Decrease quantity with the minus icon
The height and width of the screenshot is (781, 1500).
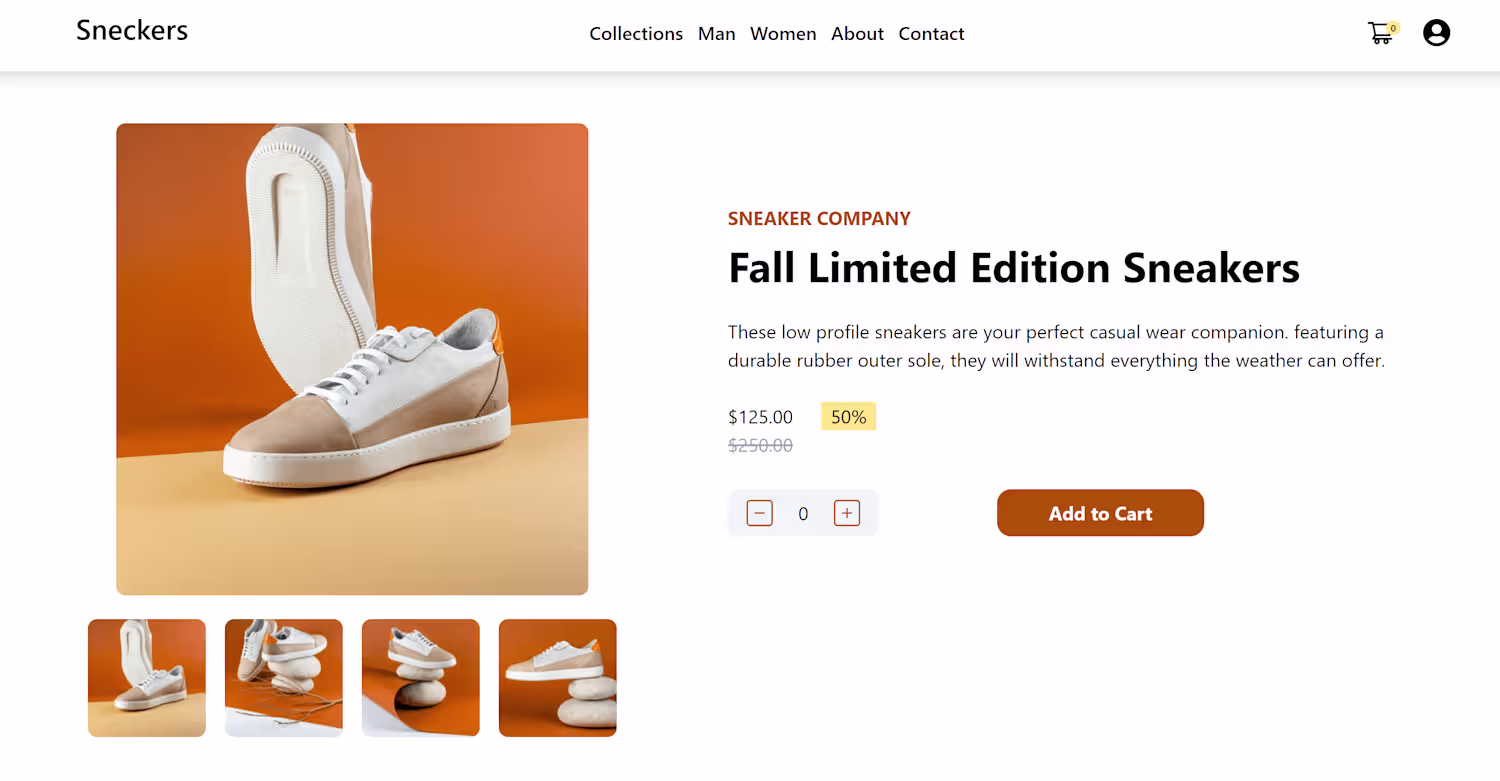coord(760,514)
